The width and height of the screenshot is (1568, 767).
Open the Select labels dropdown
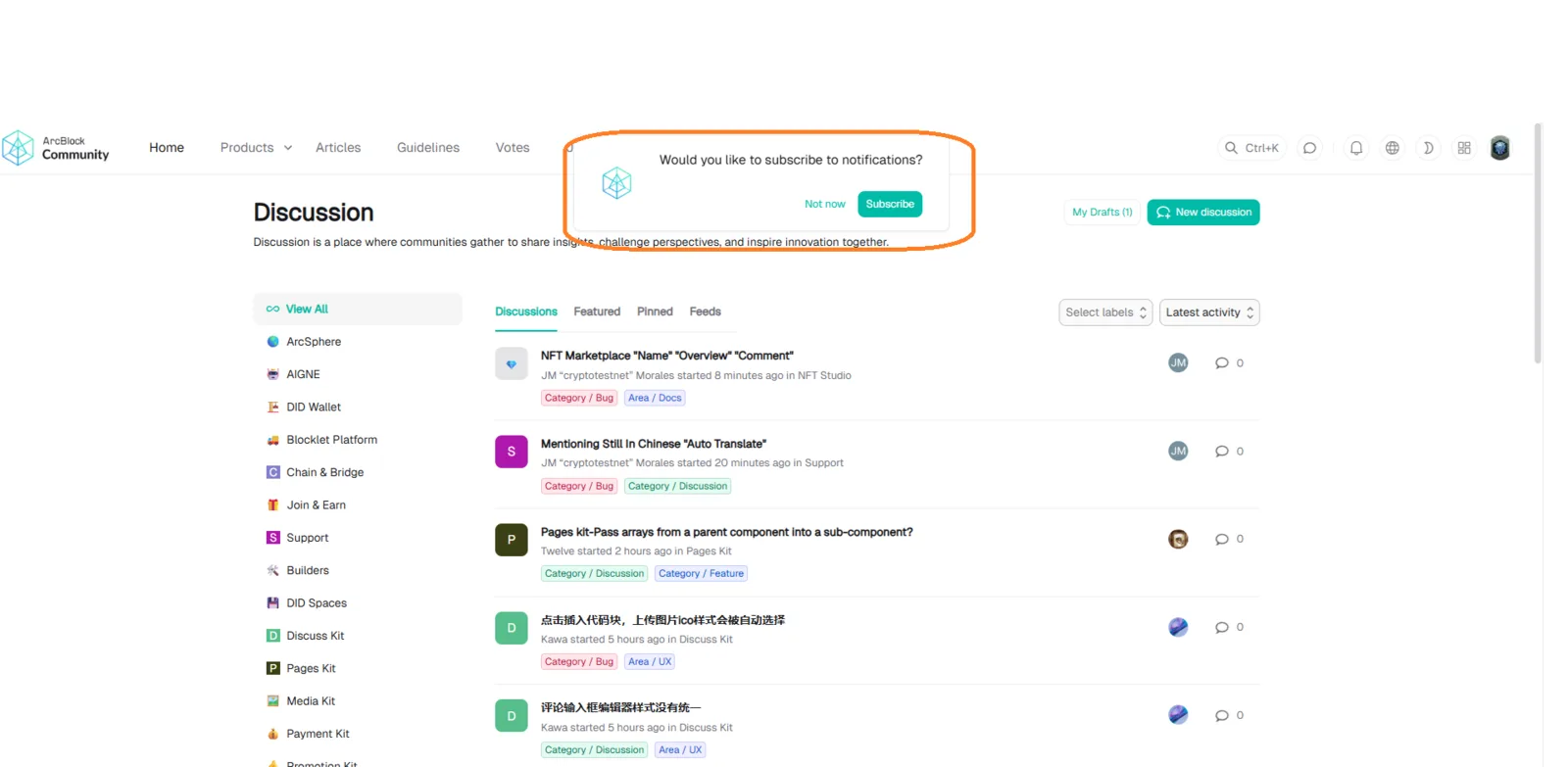point(1105,312)
